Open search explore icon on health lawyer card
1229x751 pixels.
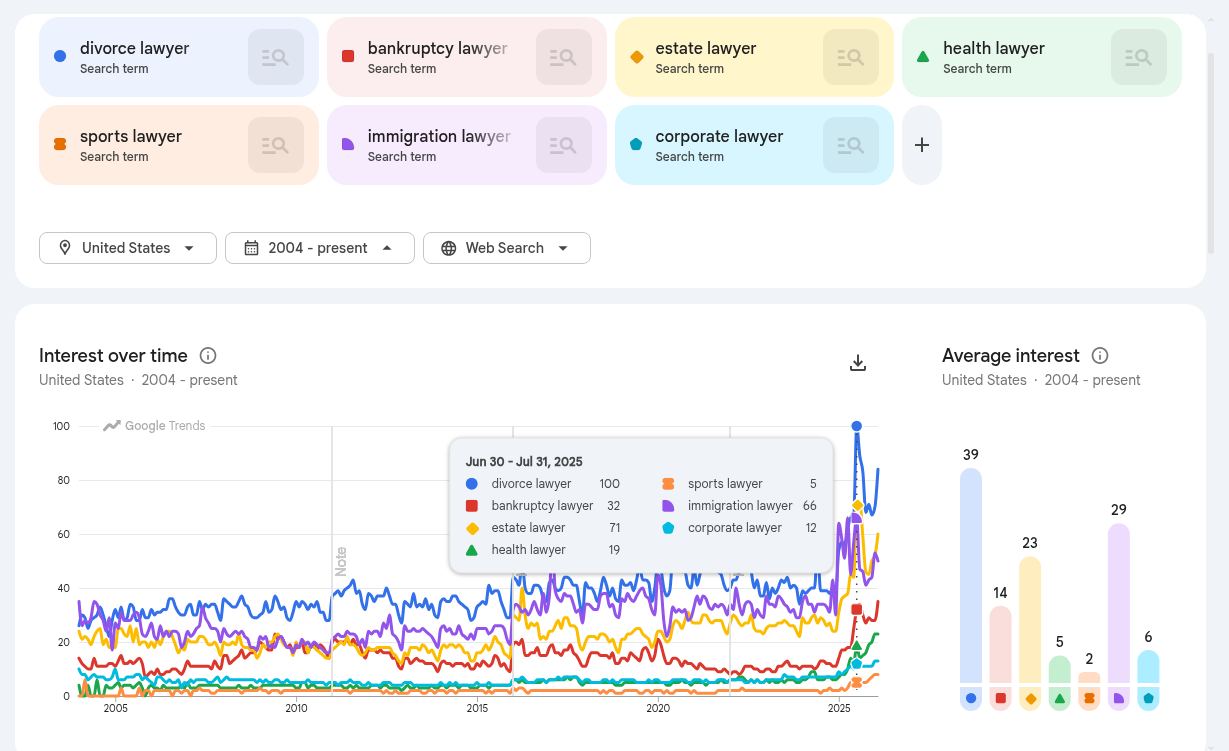point(1139,57)
